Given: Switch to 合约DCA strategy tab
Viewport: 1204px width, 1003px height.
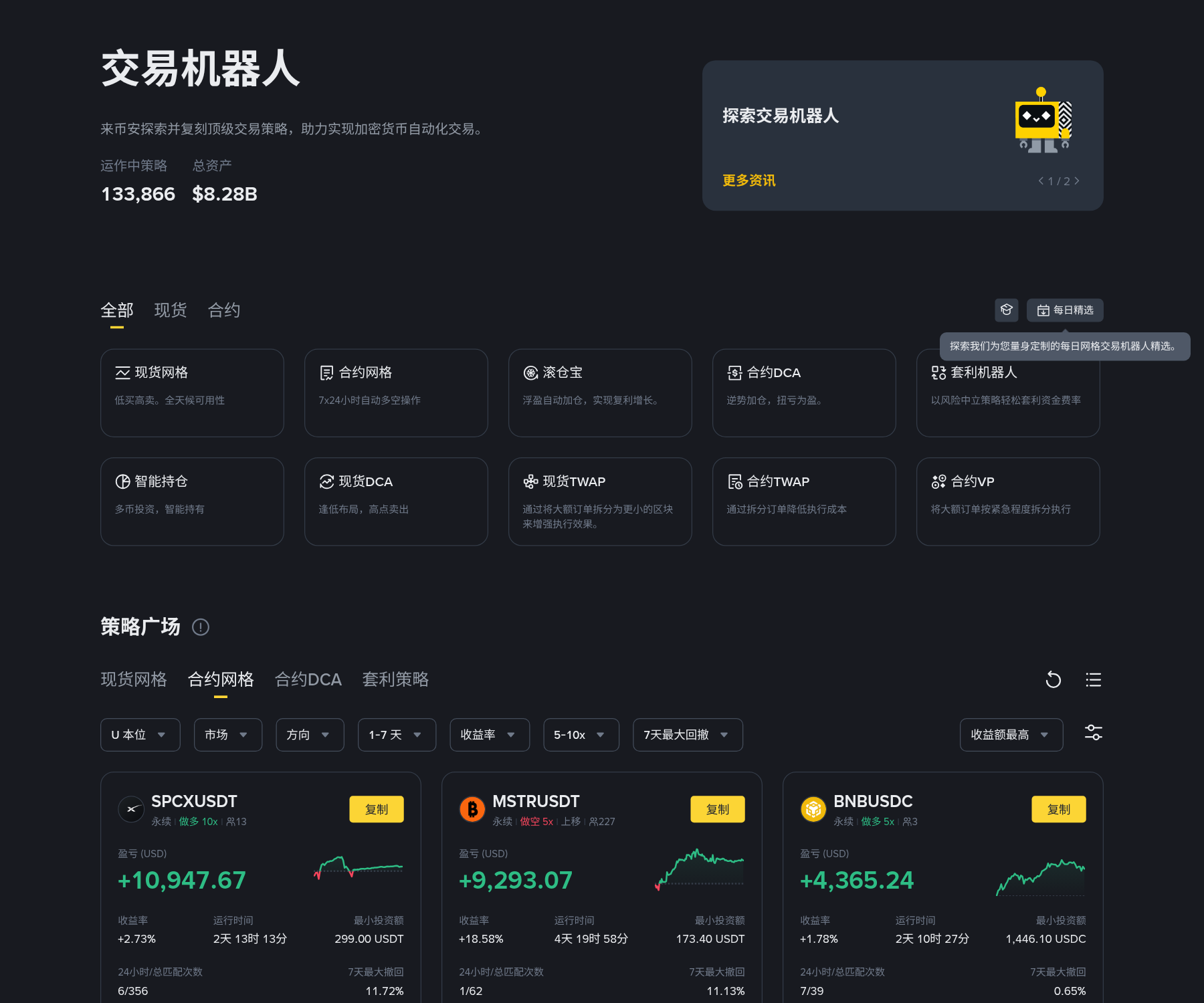Looking at the screenshot, I should tap(308, 679).
